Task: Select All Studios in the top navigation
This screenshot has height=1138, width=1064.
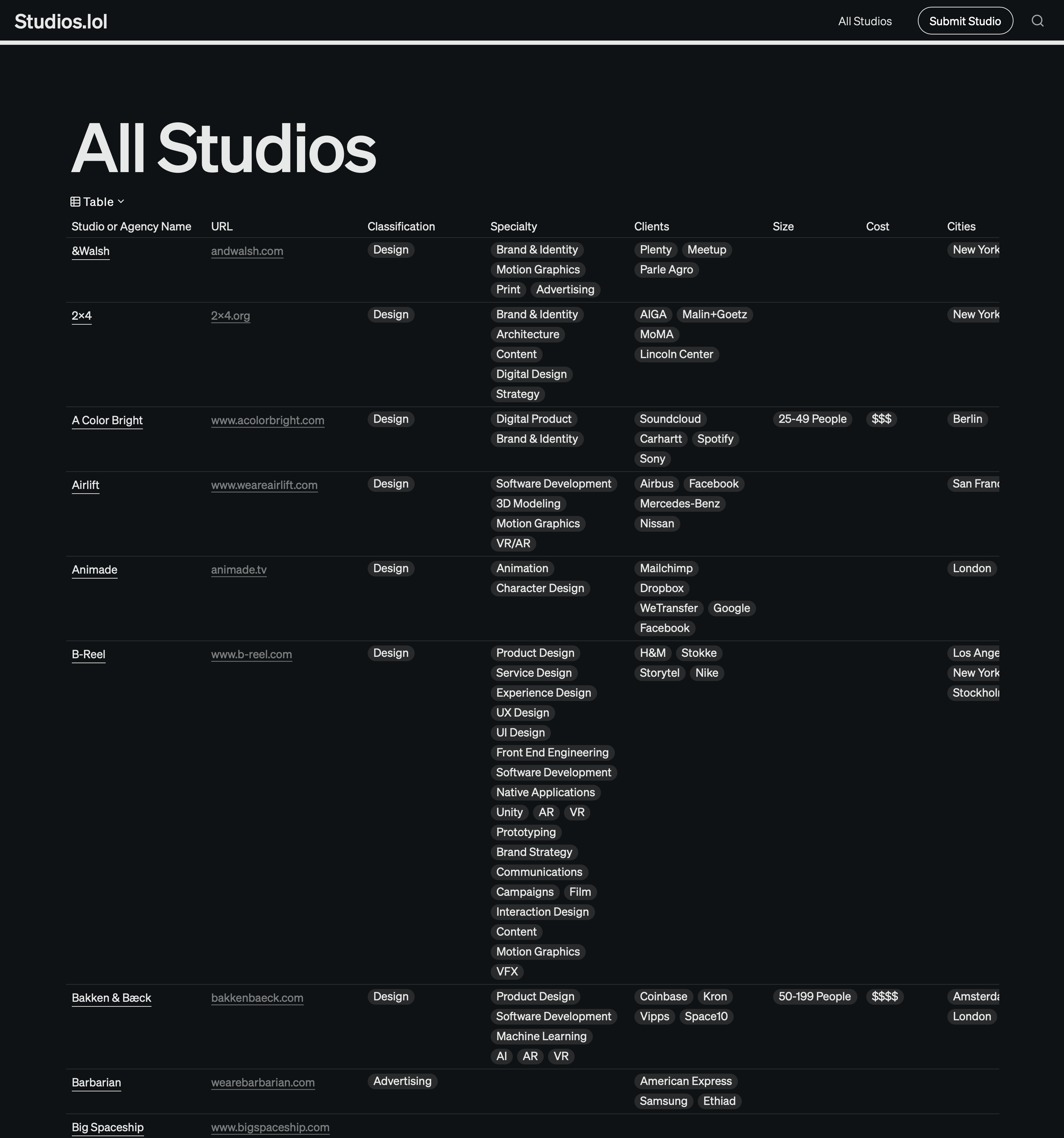Action: click(x=865, y=21)
